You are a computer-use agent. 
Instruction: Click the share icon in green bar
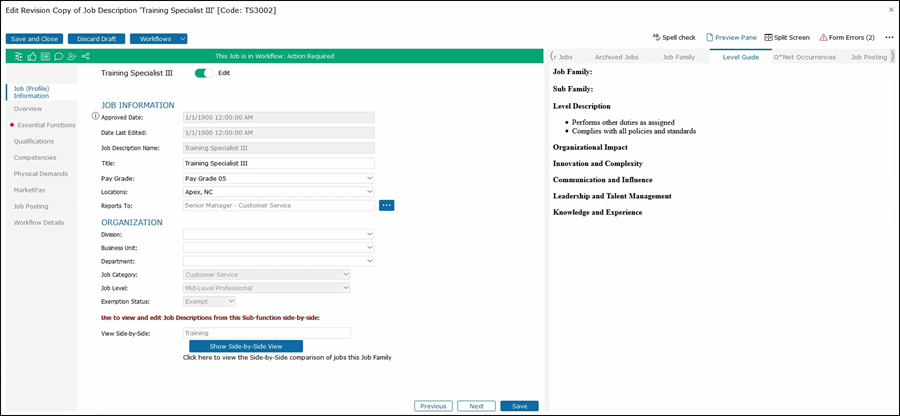point(86,56)
